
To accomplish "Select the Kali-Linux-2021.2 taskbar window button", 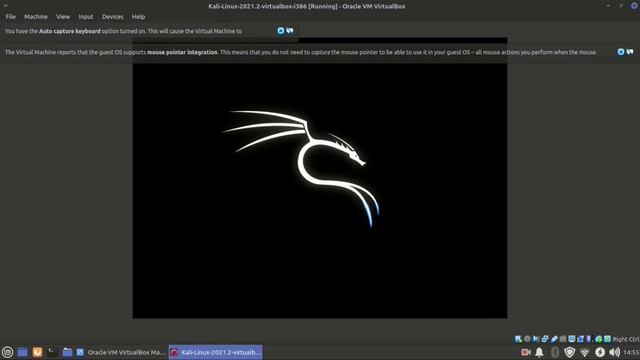I will point(216,352).
